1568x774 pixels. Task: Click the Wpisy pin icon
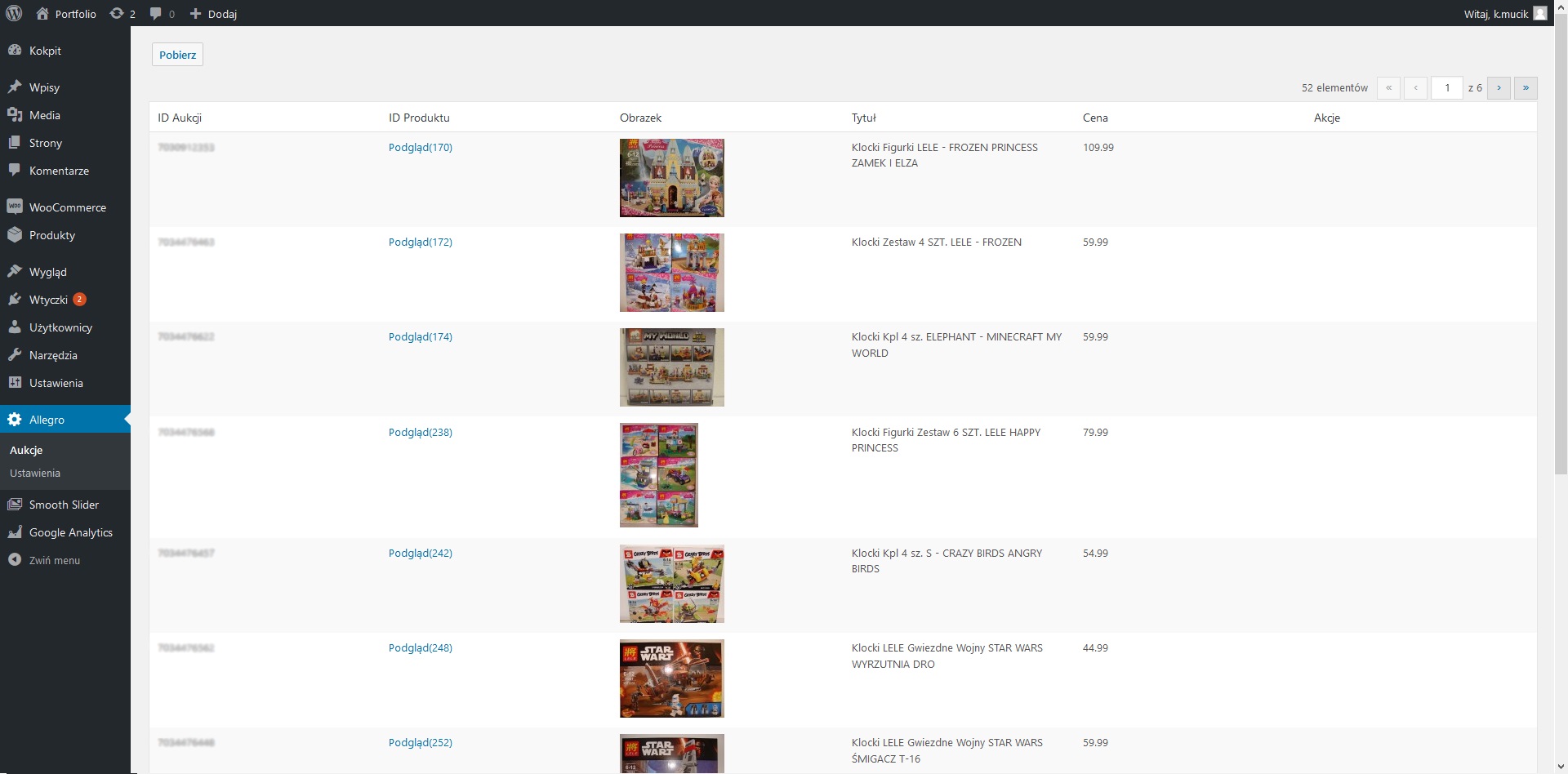(x=15, y=87)
